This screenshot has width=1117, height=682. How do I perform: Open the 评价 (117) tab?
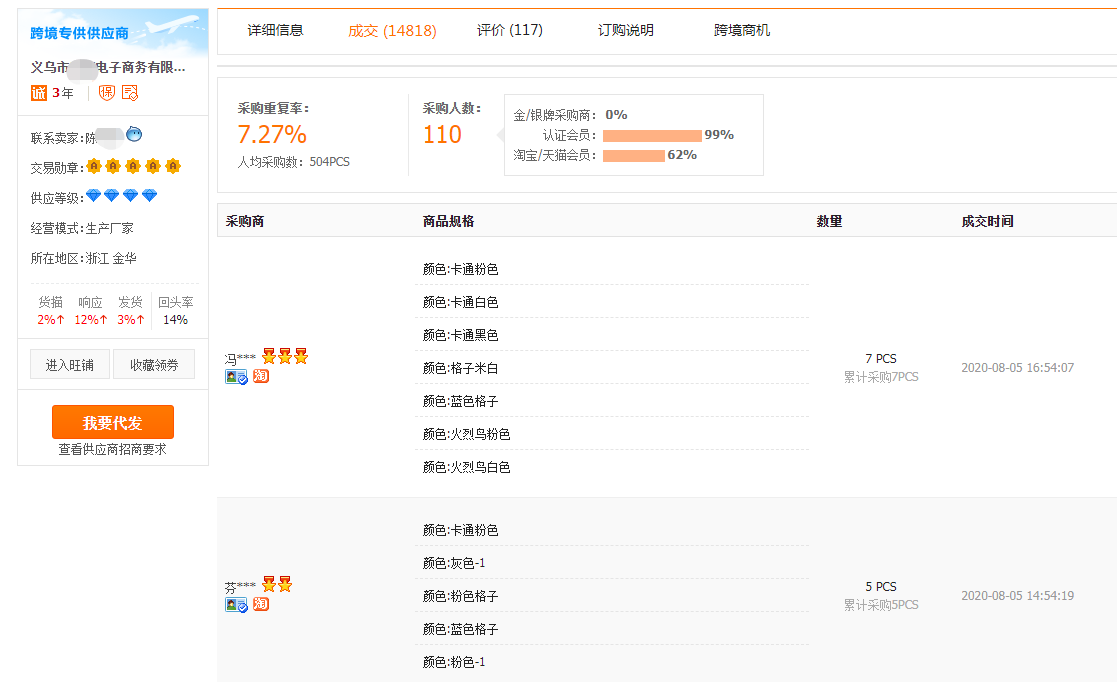coord(512,30)
